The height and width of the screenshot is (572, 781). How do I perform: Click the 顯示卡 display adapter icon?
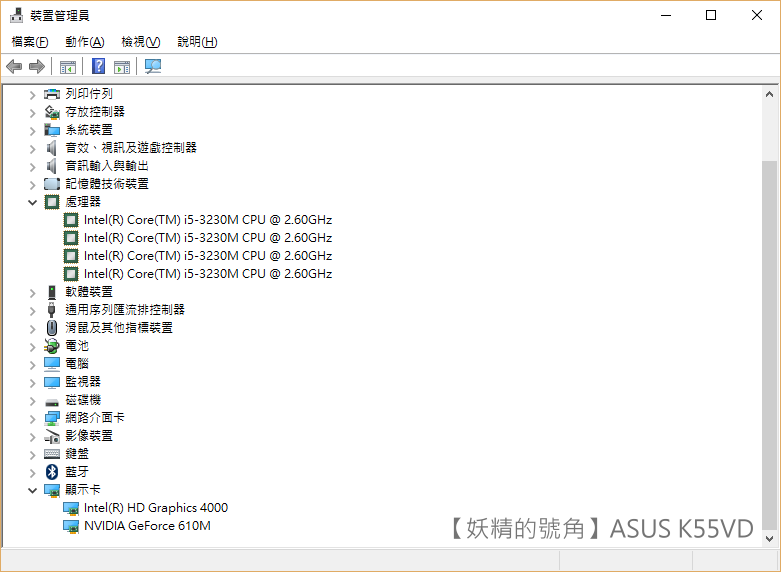(52, 490)
